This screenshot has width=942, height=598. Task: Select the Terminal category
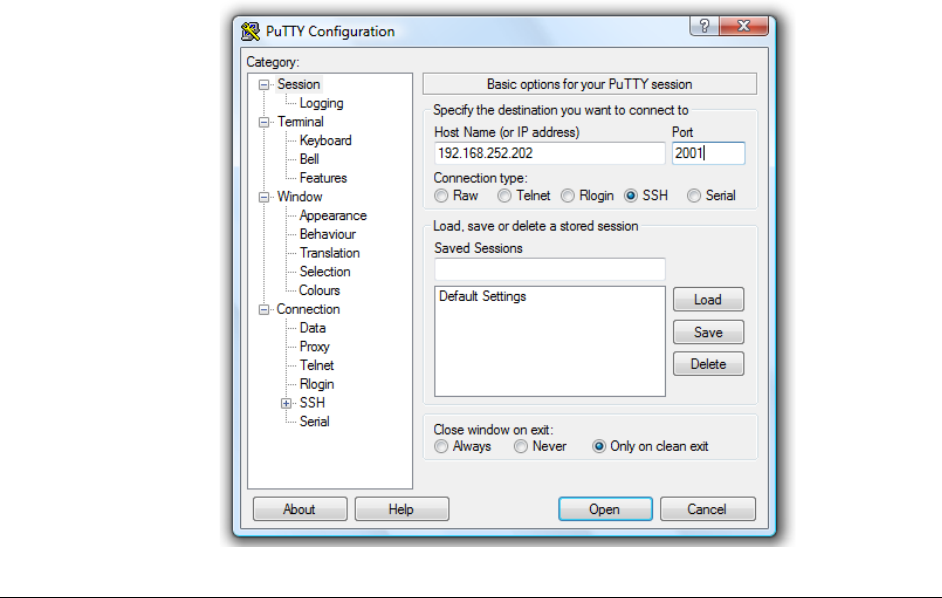point(300,122)
